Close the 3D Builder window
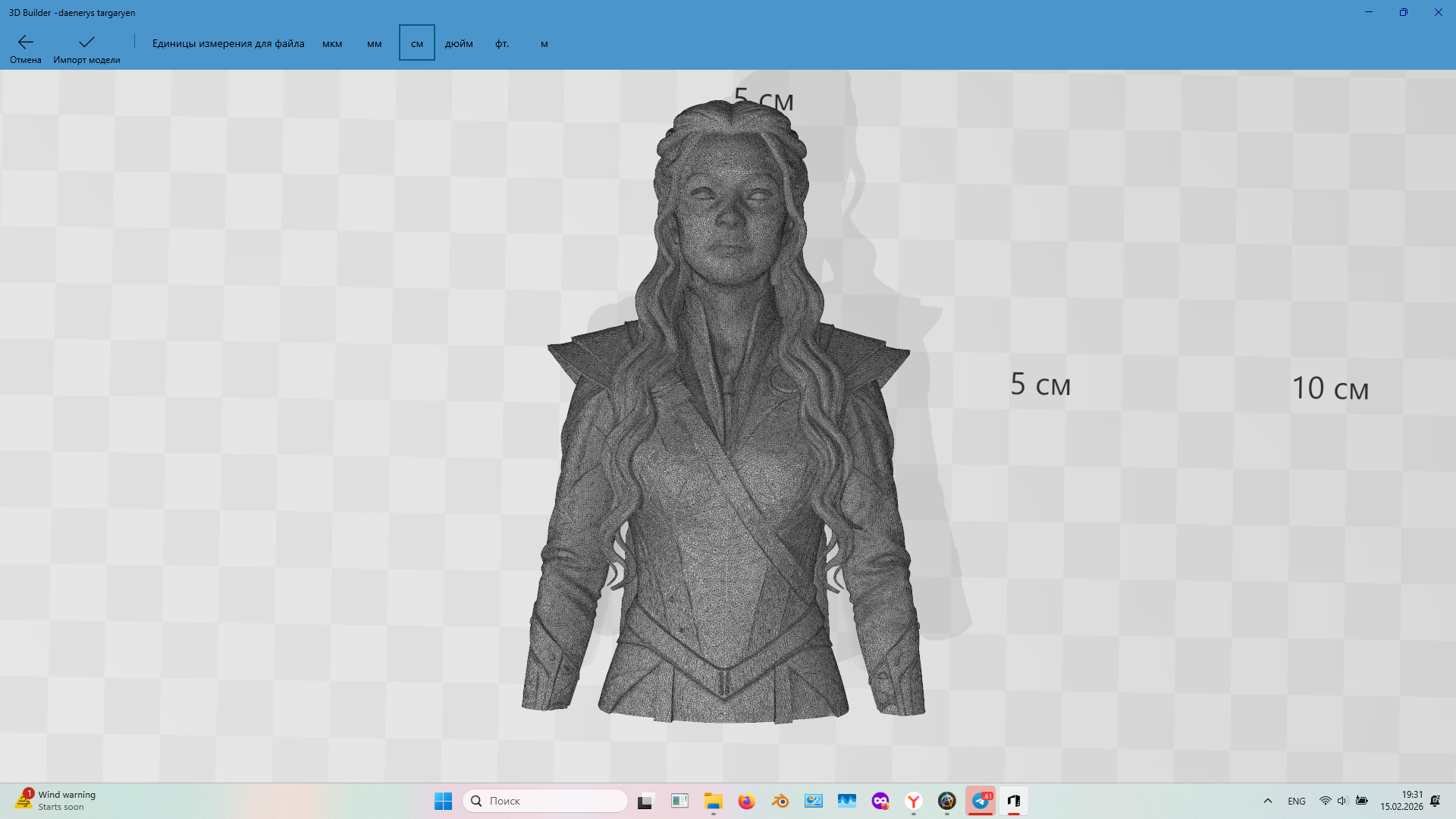This screenshot has width=1456, height=819. tap(1439, 12)
